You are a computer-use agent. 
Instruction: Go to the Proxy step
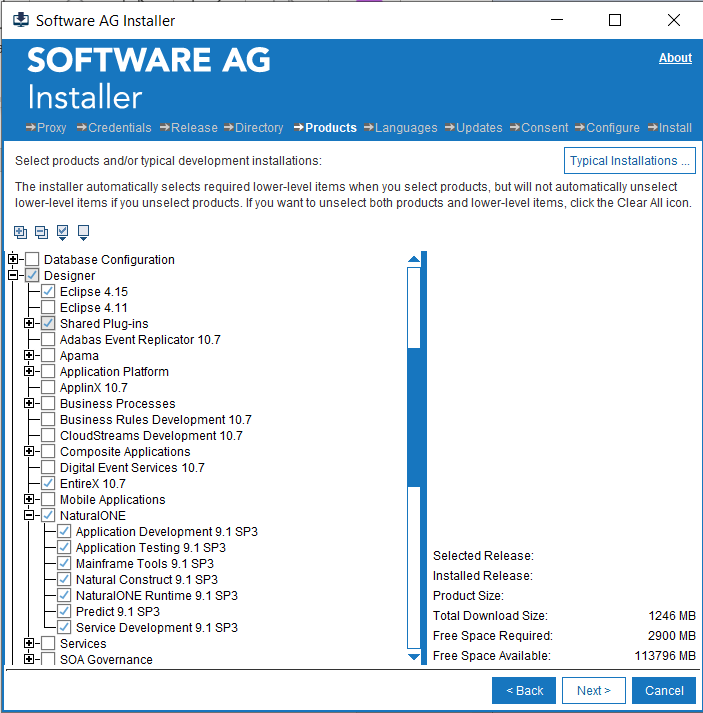click(x=46, y=128)
